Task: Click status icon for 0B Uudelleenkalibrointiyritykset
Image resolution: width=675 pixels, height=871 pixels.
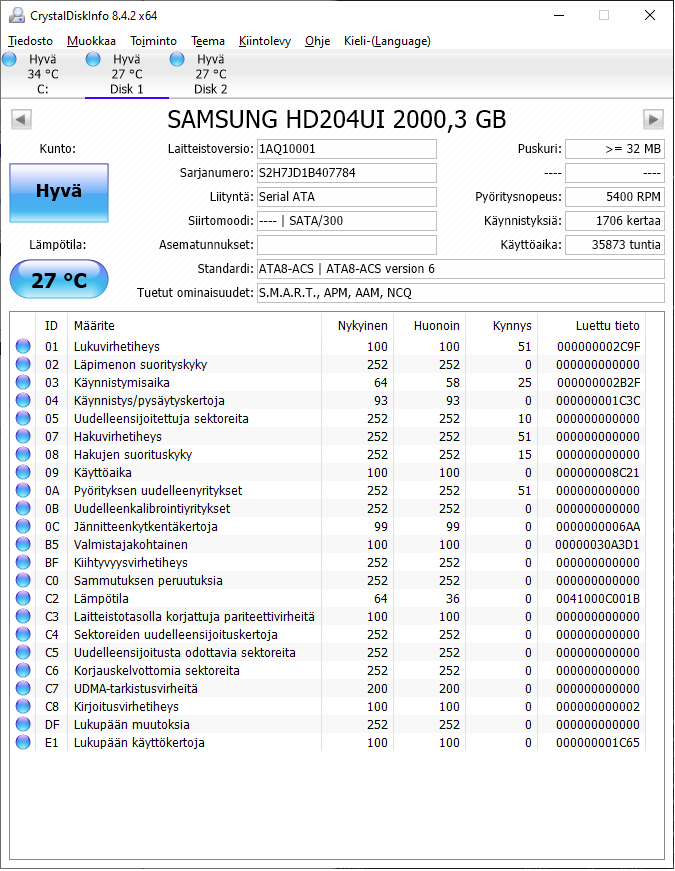Action: [23, 508]
